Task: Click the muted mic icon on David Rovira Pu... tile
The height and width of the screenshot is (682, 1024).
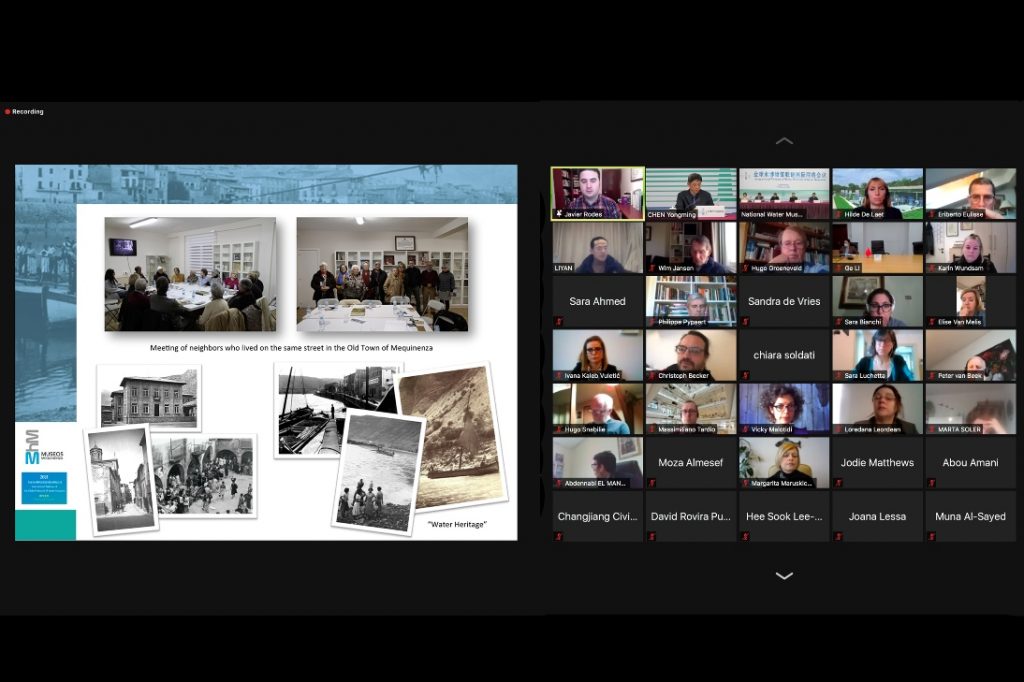Action: tap(652, 537)
